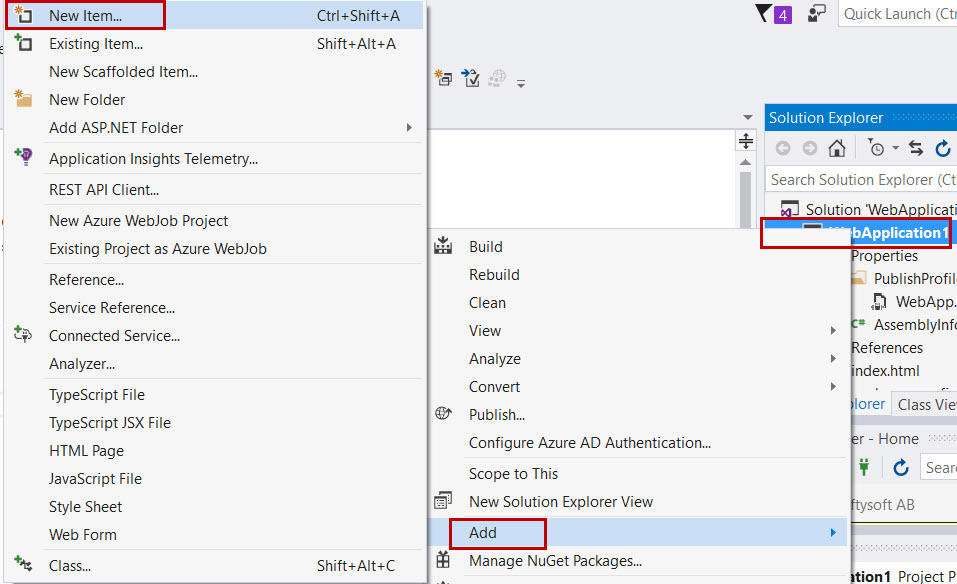The image size is (957, 584).
Task: Click the NuGet package icon
Action: pyautogui.click(x=443, y=560)
